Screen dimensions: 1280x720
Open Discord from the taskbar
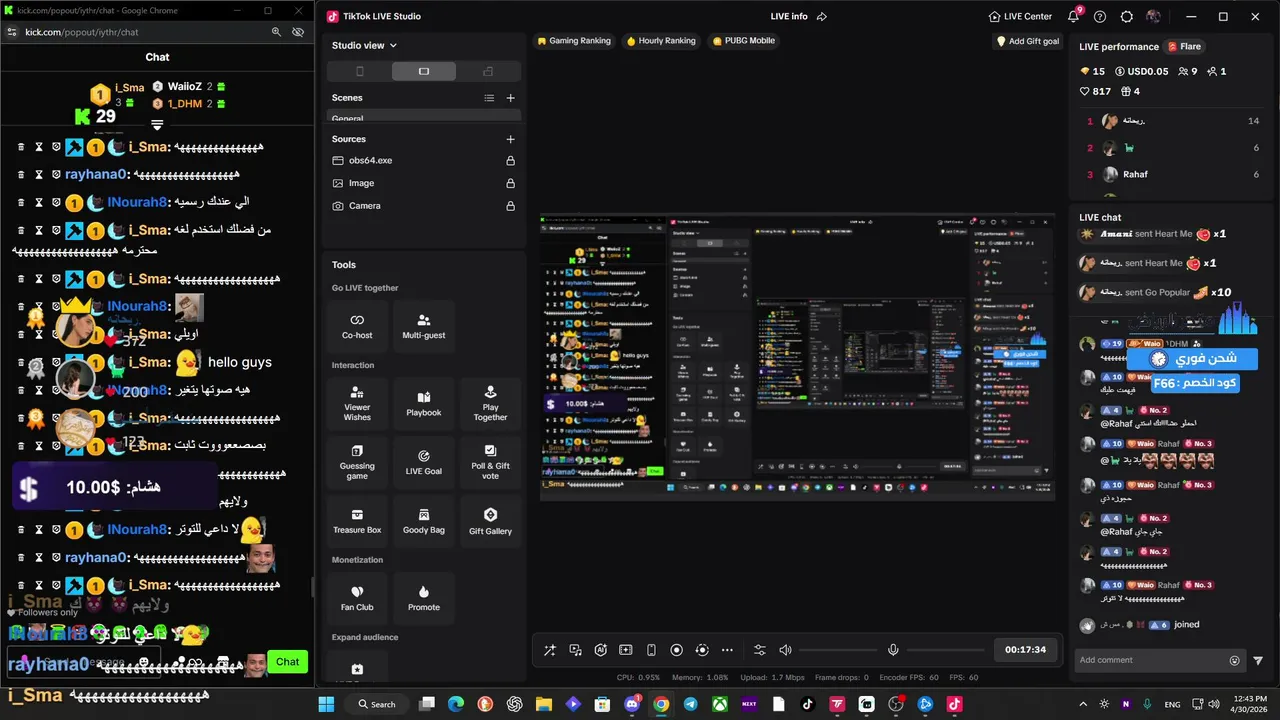coord(632,704)
